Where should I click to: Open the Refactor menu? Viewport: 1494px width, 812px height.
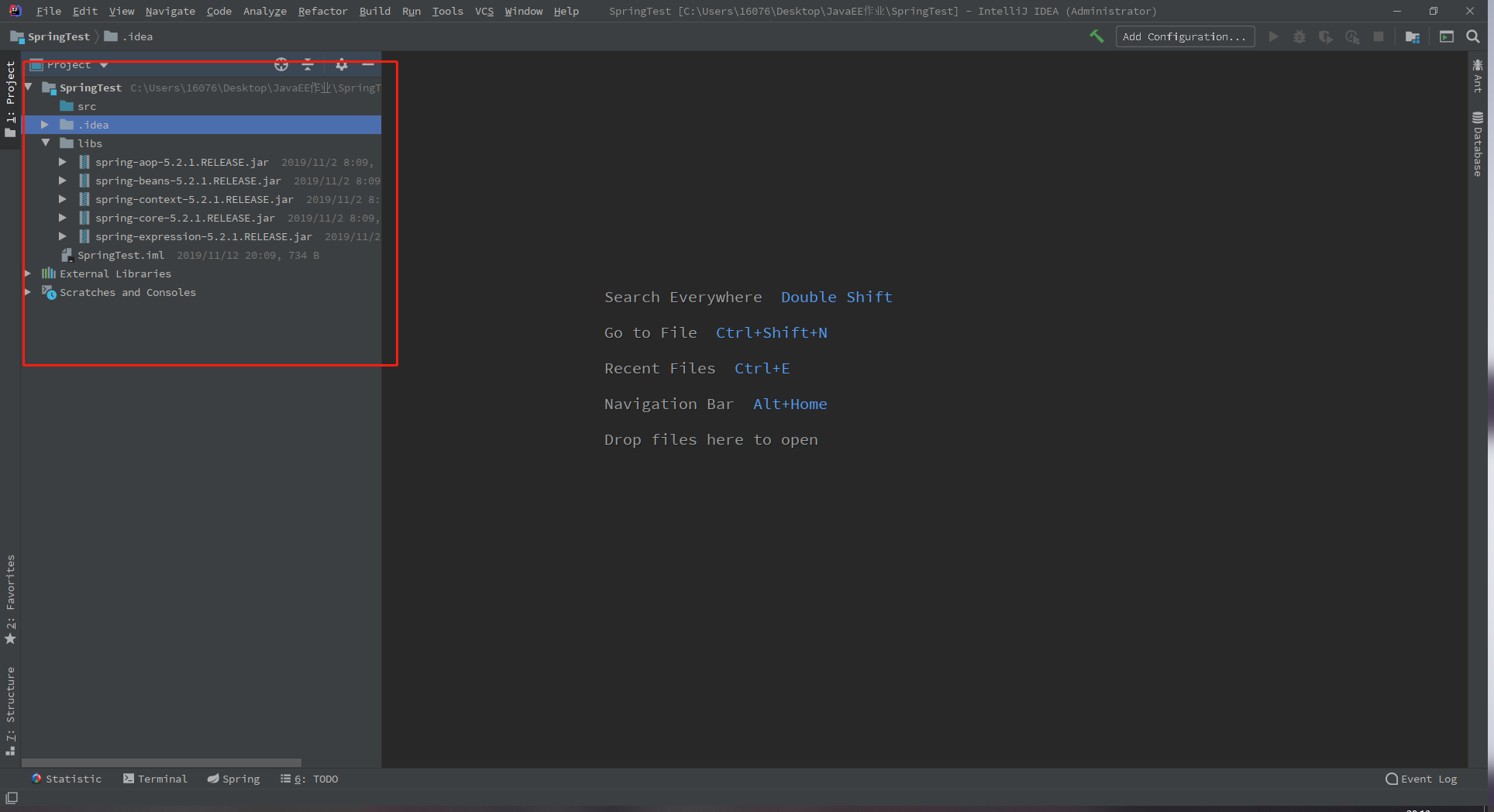[x=322, y=11]
